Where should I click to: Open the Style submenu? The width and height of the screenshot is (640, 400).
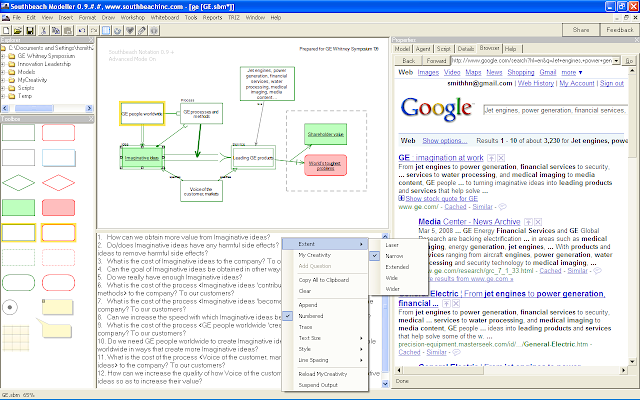click(x=325, y=349)
